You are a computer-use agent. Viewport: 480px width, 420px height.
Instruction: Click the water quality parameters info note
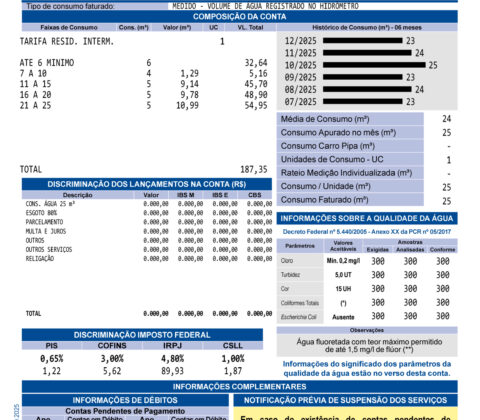(x=367, y=369)
